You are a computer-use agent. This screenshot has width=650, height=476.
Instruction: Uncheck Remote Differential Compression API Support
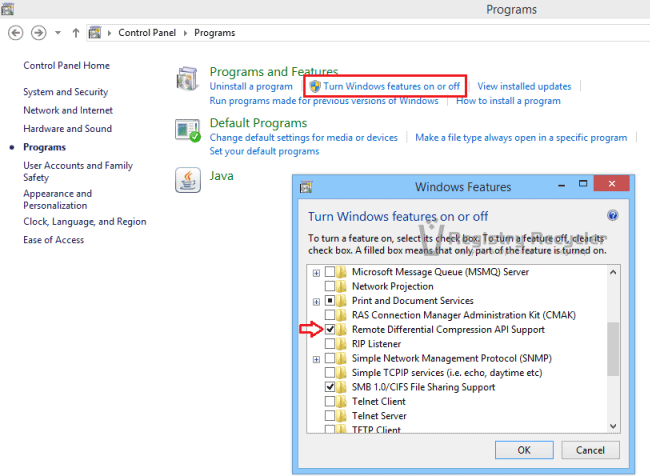330,329
